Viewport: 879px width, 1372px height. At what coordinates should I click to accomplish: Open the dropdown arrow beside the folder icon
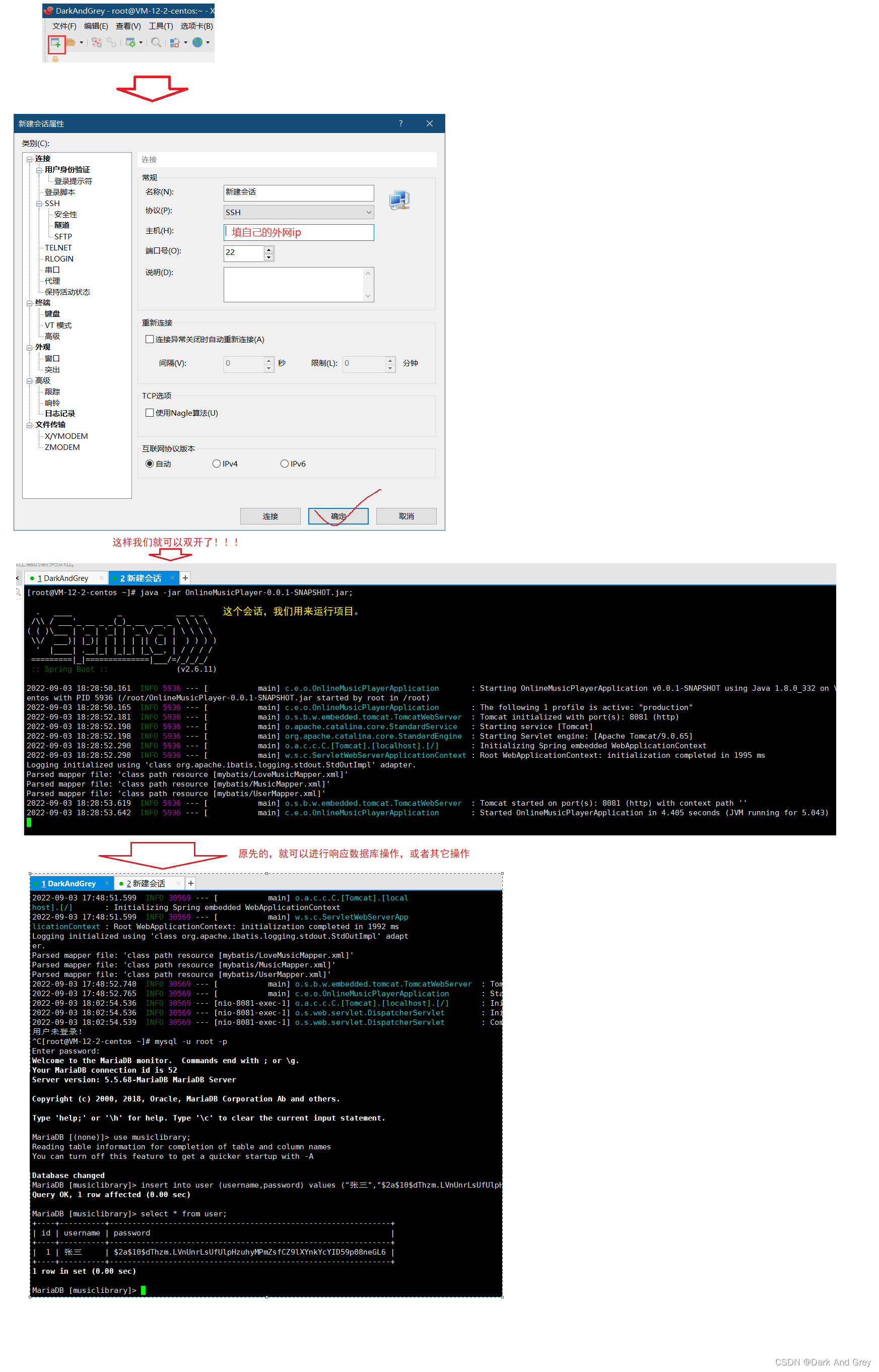tap(82, 43)
